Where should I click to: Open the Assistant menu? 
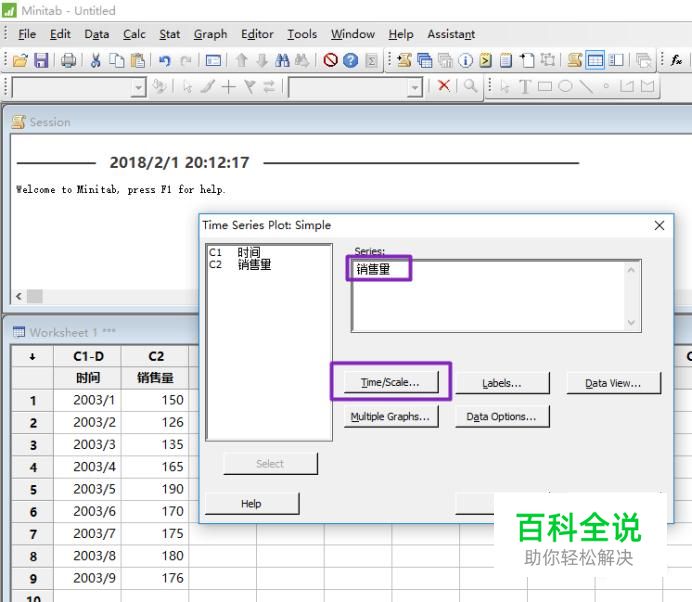(451, 34)
